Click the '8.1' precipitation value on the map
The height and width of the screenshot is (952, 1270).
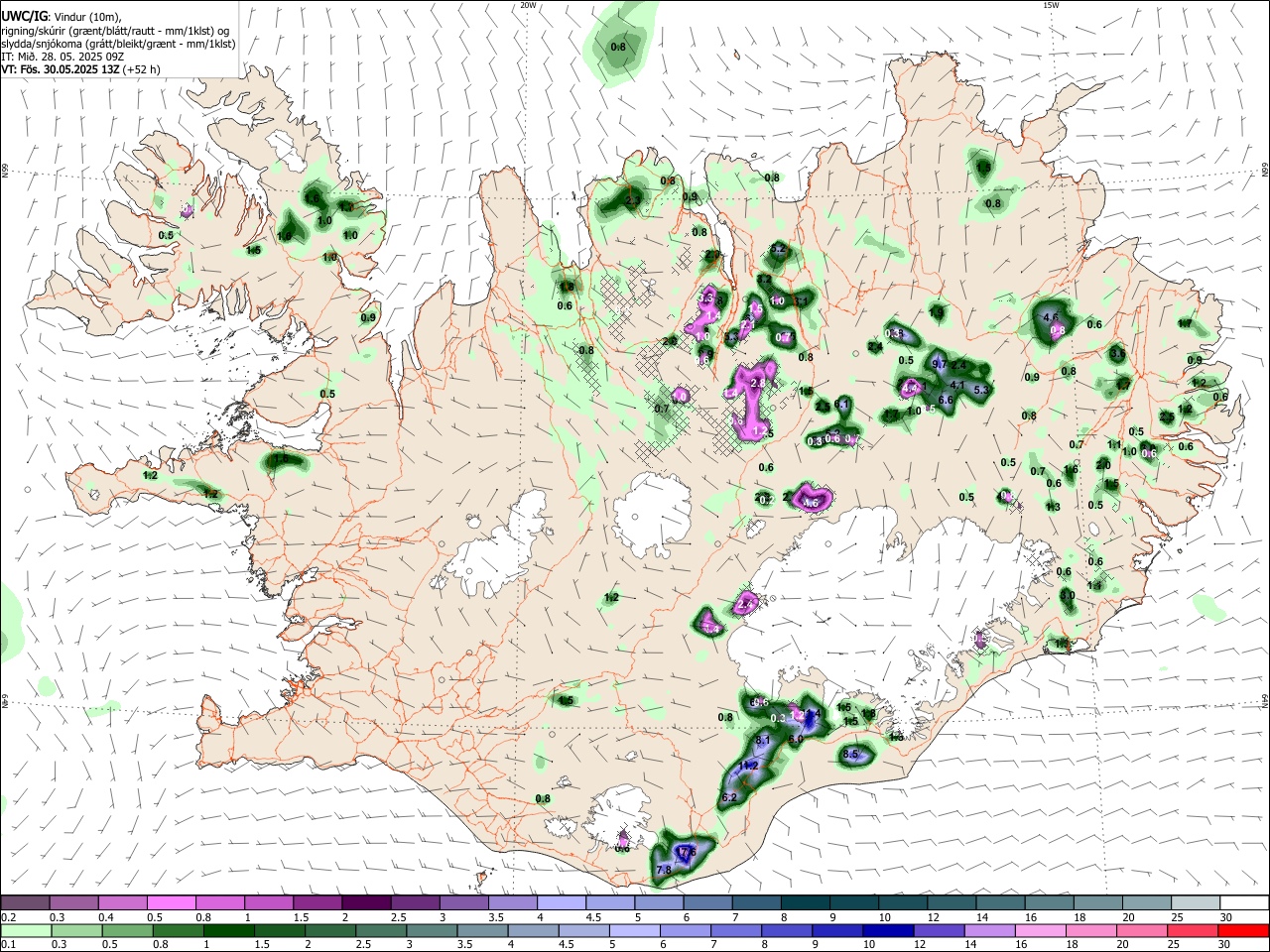pyautogui.click(x=763, y=740)
